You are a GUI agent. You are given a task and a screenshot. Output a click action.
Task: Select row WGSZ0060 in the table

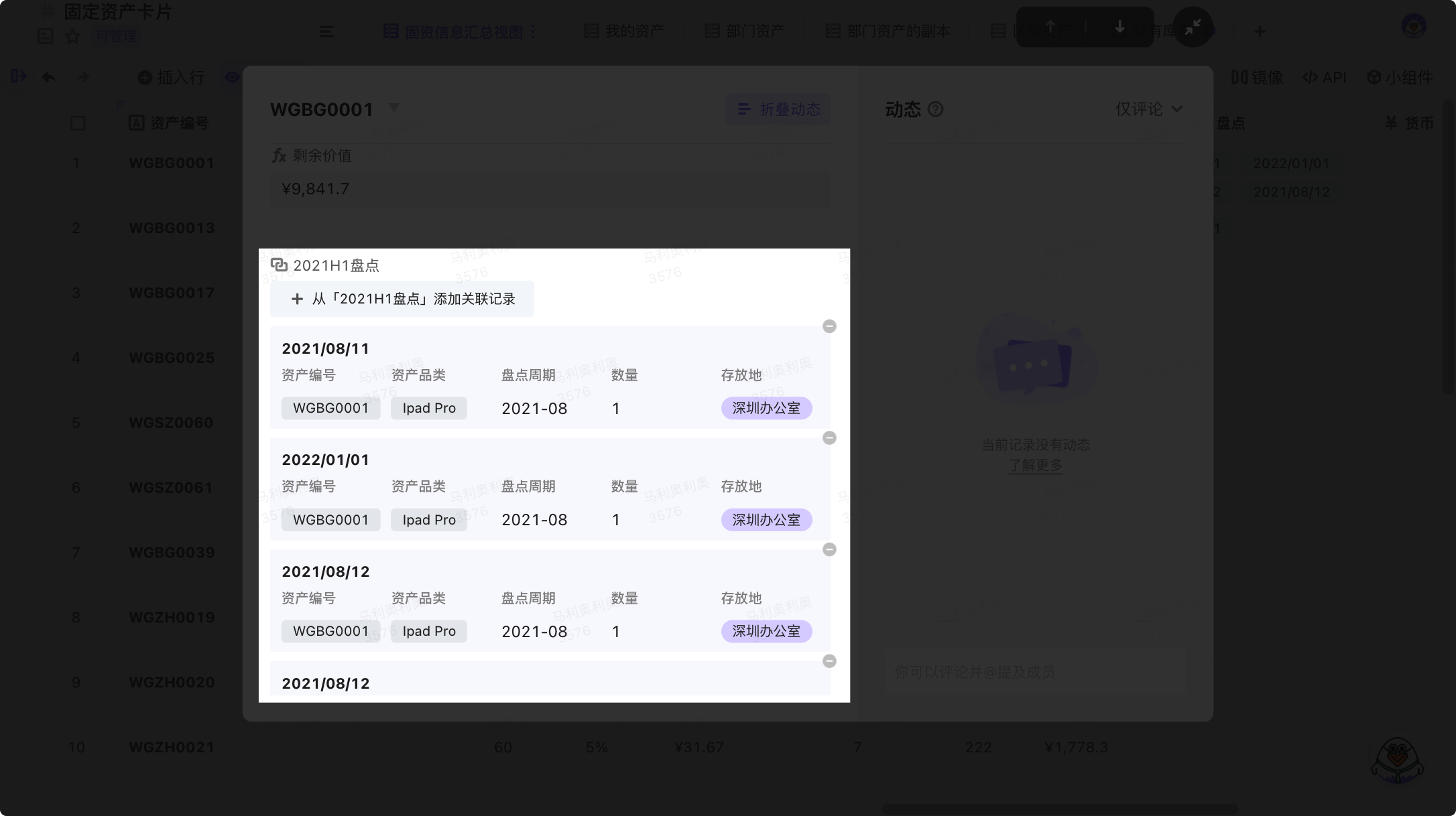[x=171, y=423]
